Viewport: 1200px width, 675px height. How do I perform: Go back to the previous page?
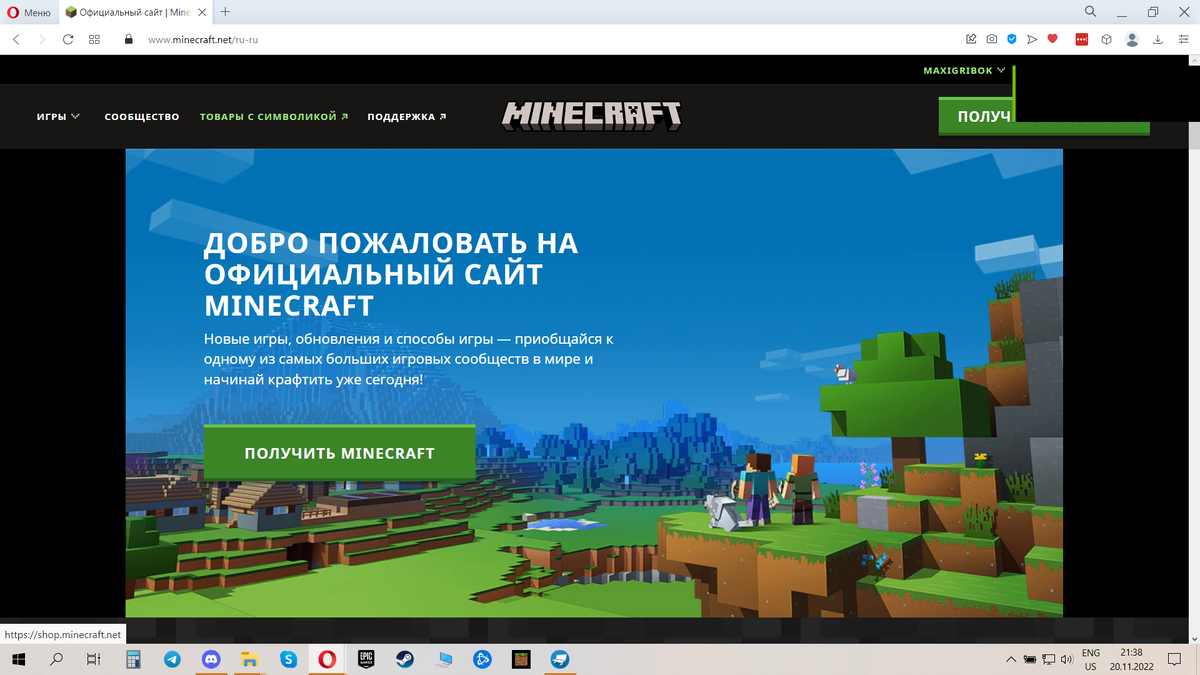pyautogui.click(x=16, y=40)
